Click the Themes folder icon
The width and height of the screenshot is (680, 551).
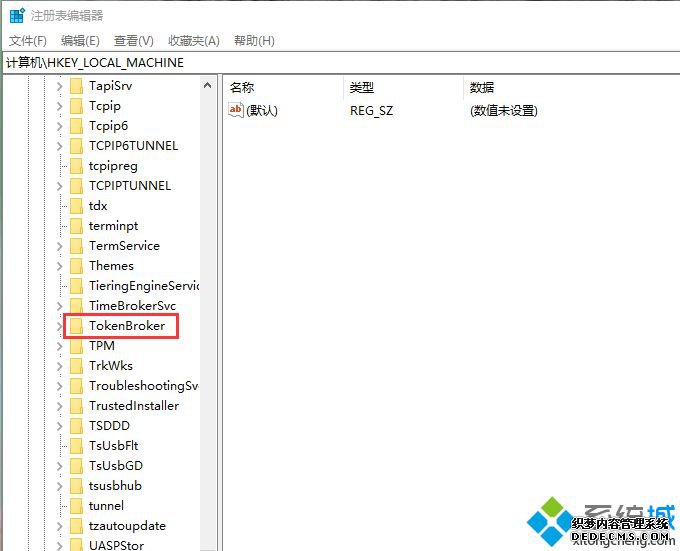point(76,266)
